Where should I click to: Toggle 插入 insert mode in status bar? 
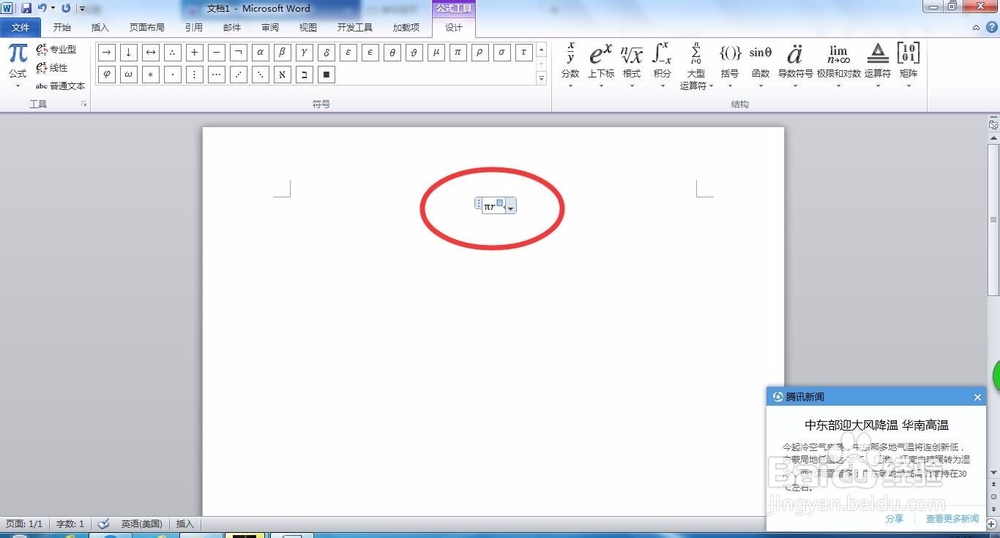(185, 524)
